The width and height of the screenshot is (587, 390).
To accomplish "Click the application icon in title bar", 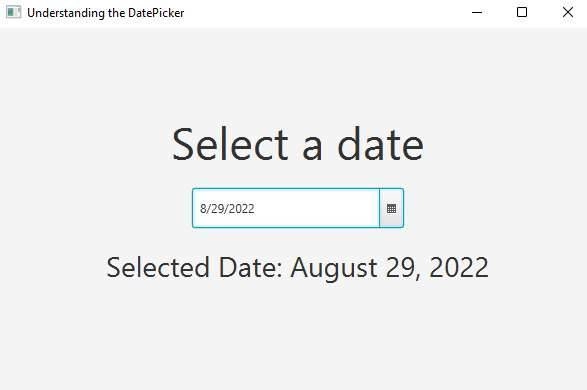I will (13, 12).
